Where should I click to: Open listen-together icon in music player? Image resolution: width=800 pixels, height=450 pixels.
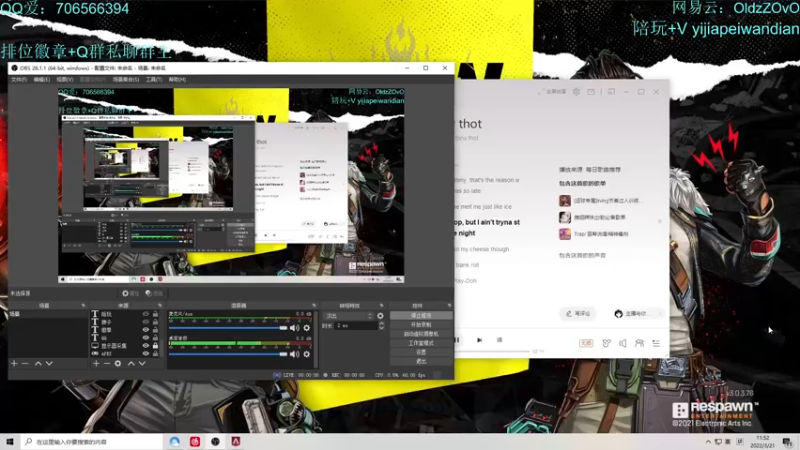coord(639,343)
